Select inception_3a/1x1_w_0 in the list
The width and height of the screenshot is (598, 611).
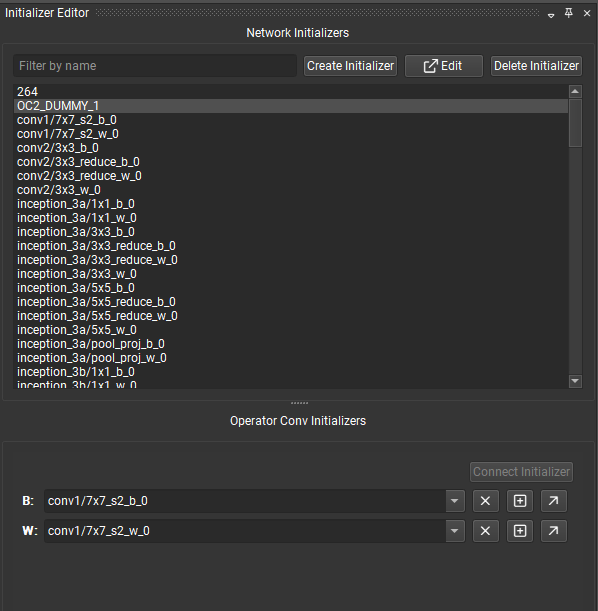(291, 218)
